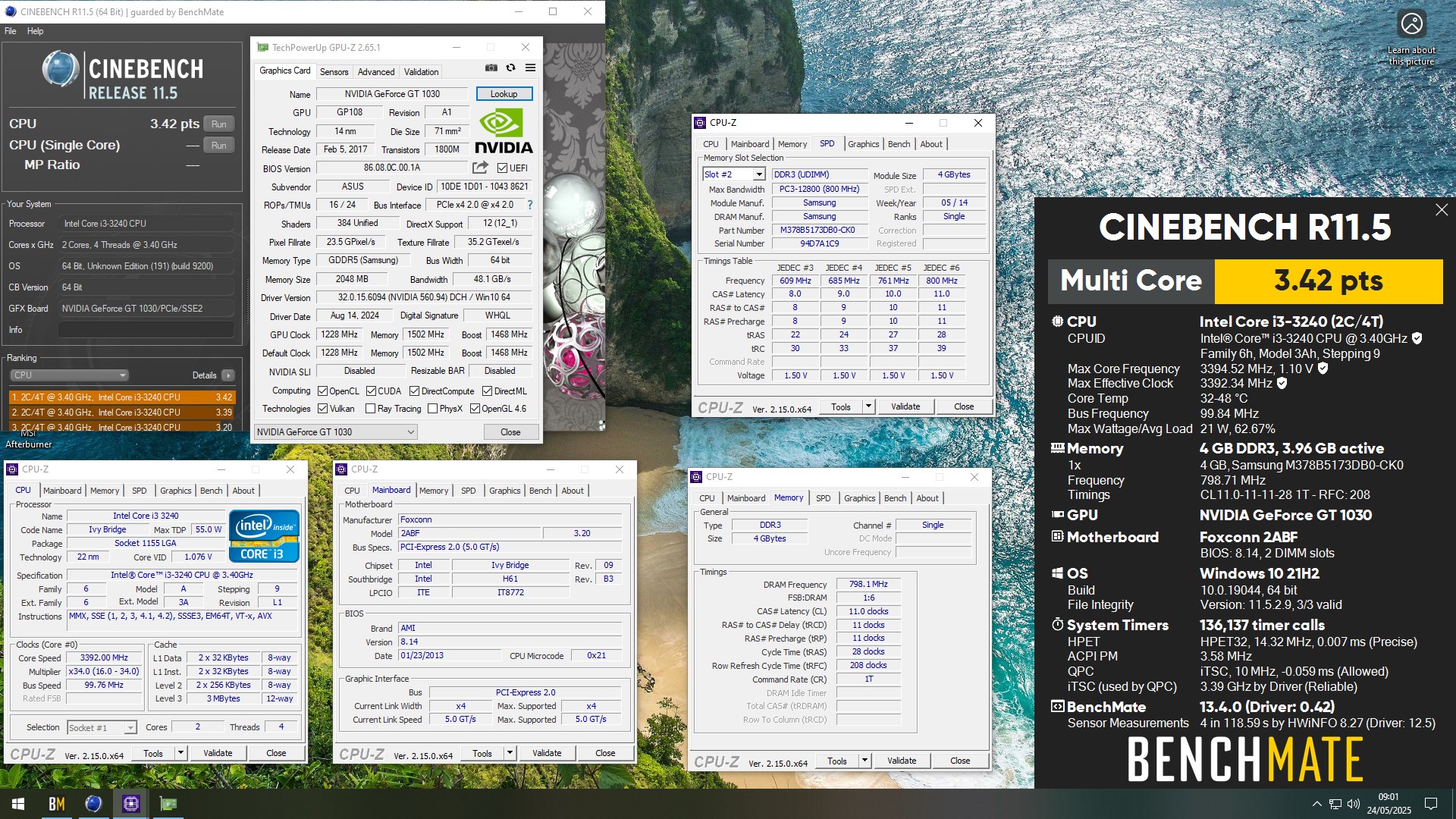Click the Bus Interface question mark icon
The image size is (1456, 819).
(530, 205)
